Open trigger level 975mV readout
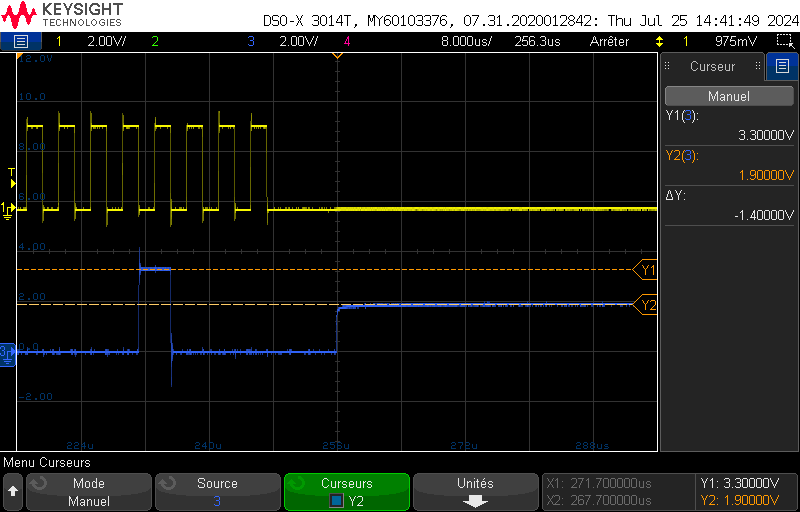The height and width of the screenshot is (512, 800). coord(736,42)
